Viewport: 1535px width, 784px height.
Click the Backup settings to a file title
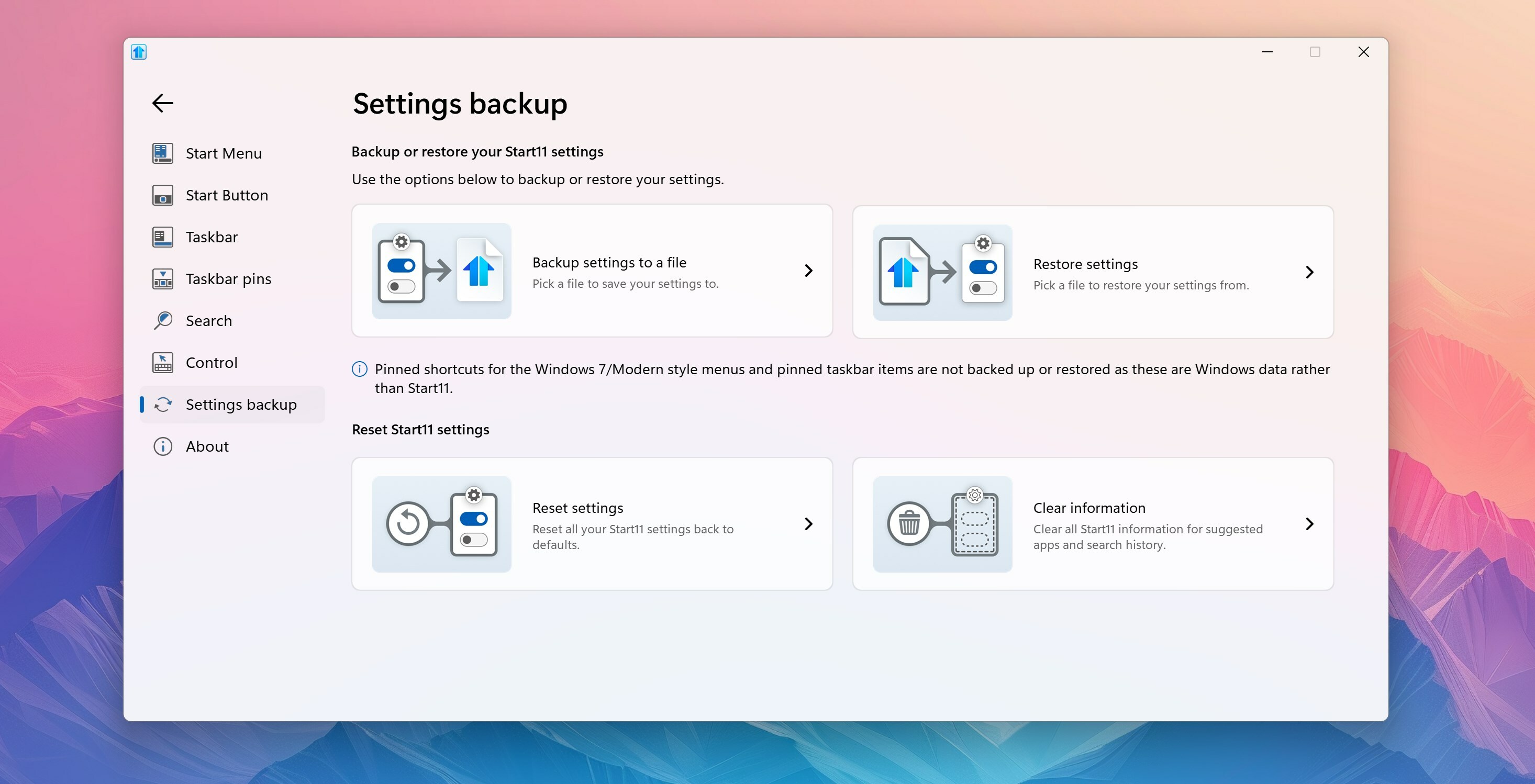point(609,263)
